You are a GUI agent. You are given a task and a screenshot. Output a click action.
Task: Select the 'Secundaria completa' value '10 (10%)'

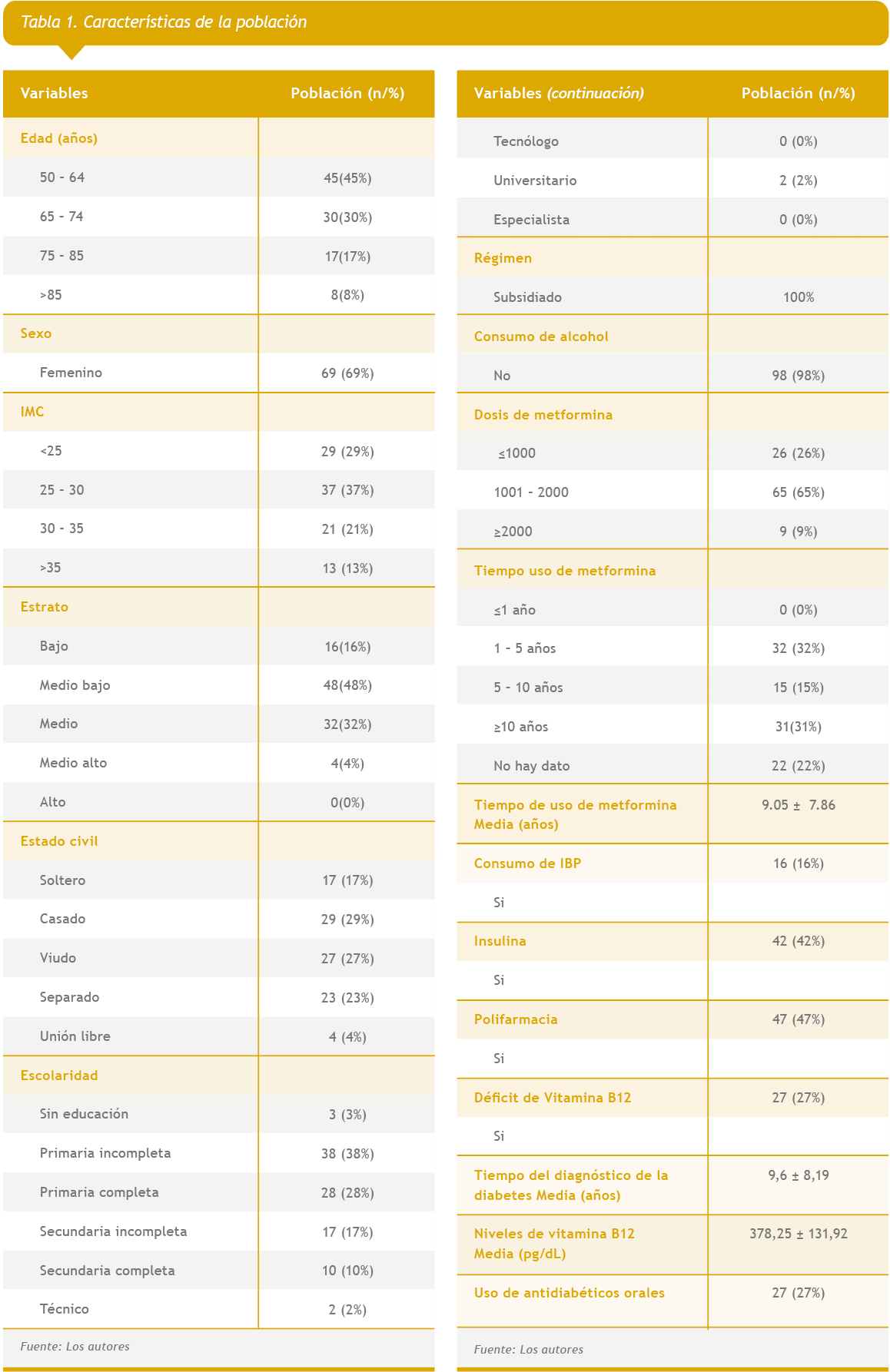coord(347,1271)
